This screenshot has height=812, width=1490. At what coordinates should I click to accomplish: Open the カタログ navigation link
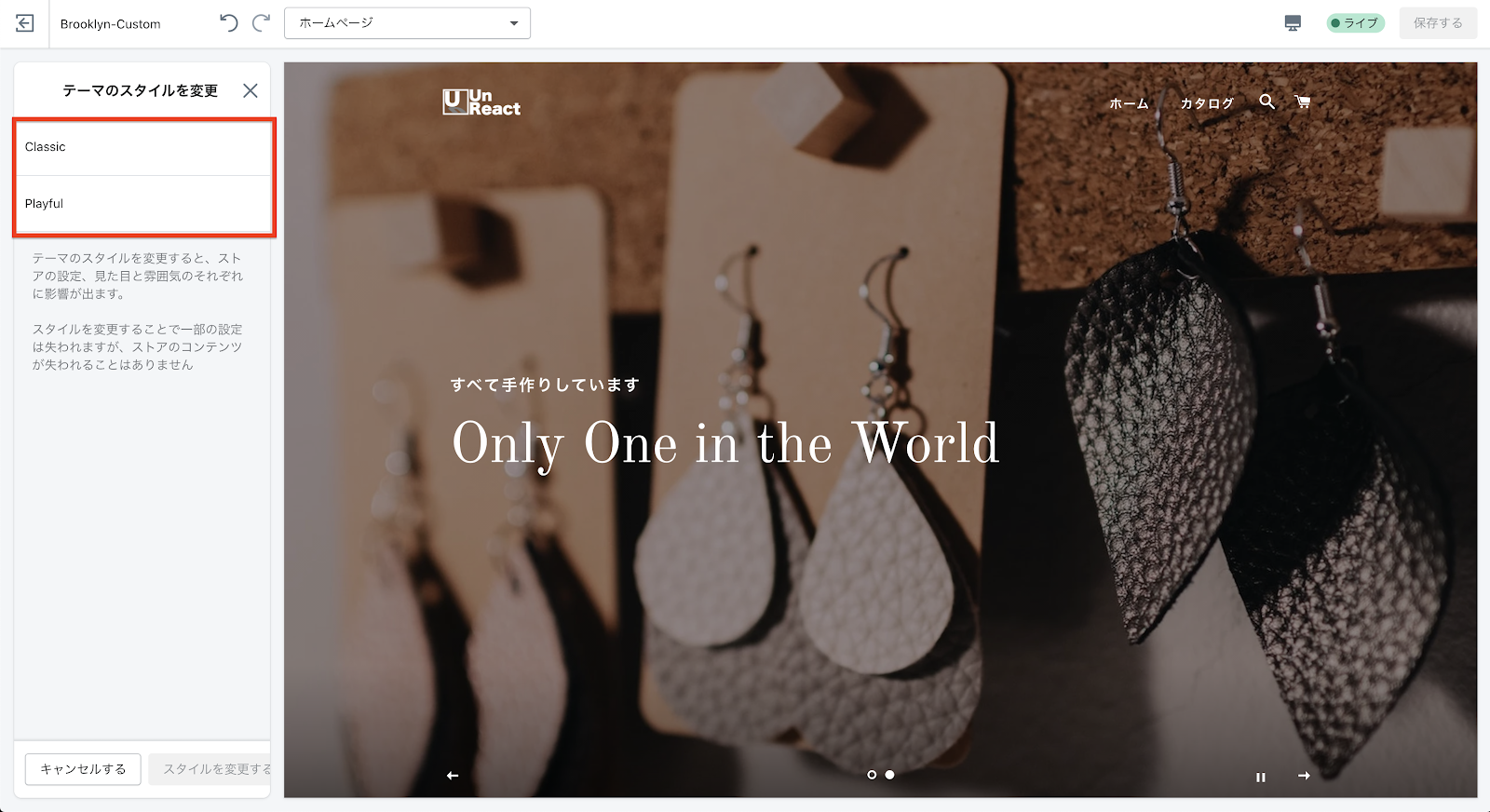(x=1207, y=103)
